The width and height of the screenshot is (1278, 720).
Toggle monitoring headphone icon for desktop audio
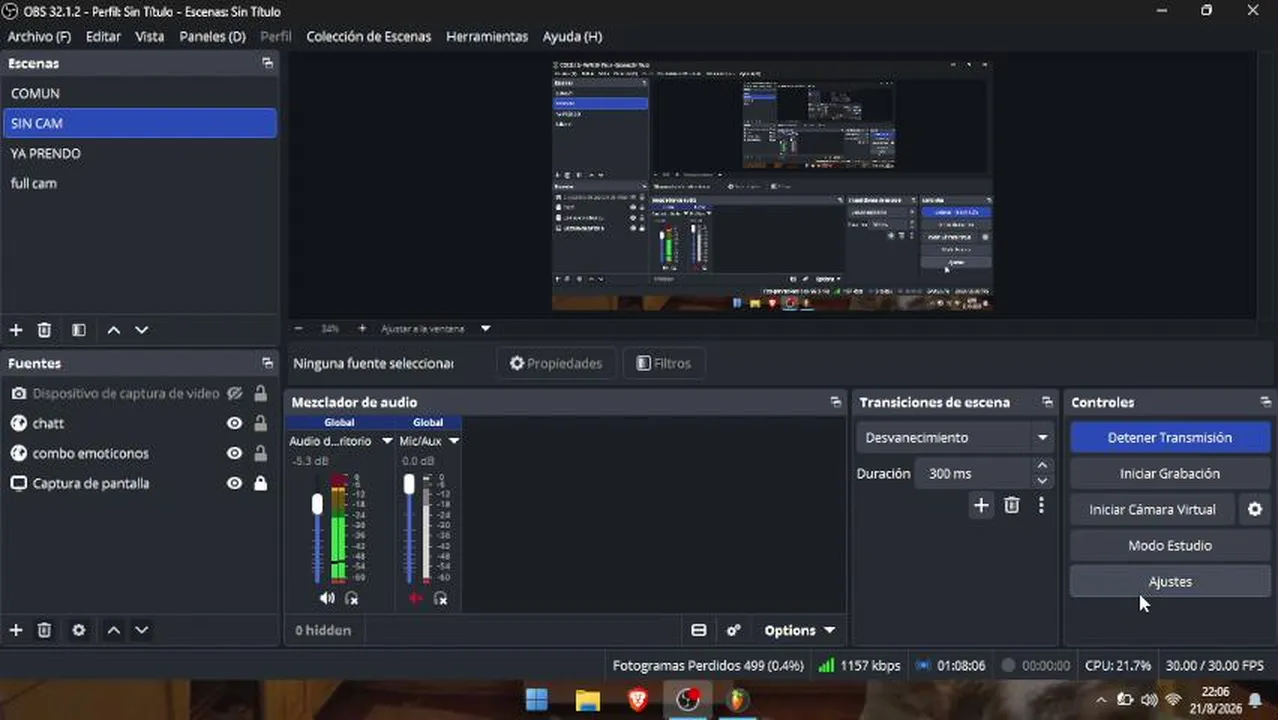coord(352,598)
